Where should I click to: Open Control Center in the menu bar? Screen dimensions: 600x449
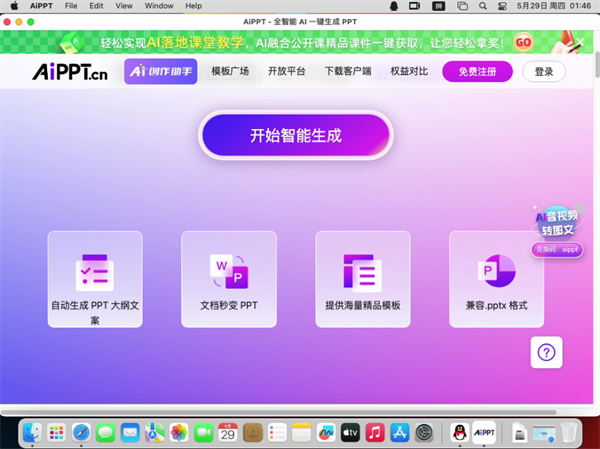502,6
